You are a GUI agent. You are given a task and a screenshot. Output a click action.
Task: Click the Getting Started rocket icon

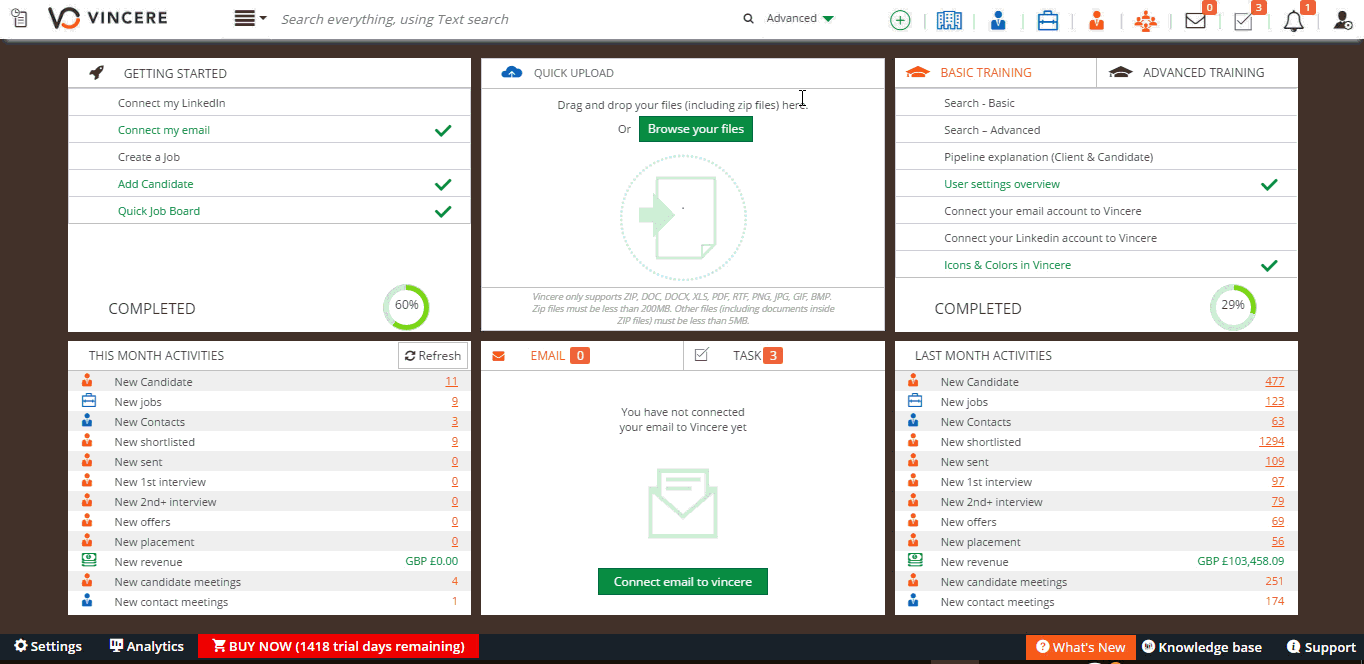tap(97, 72)
